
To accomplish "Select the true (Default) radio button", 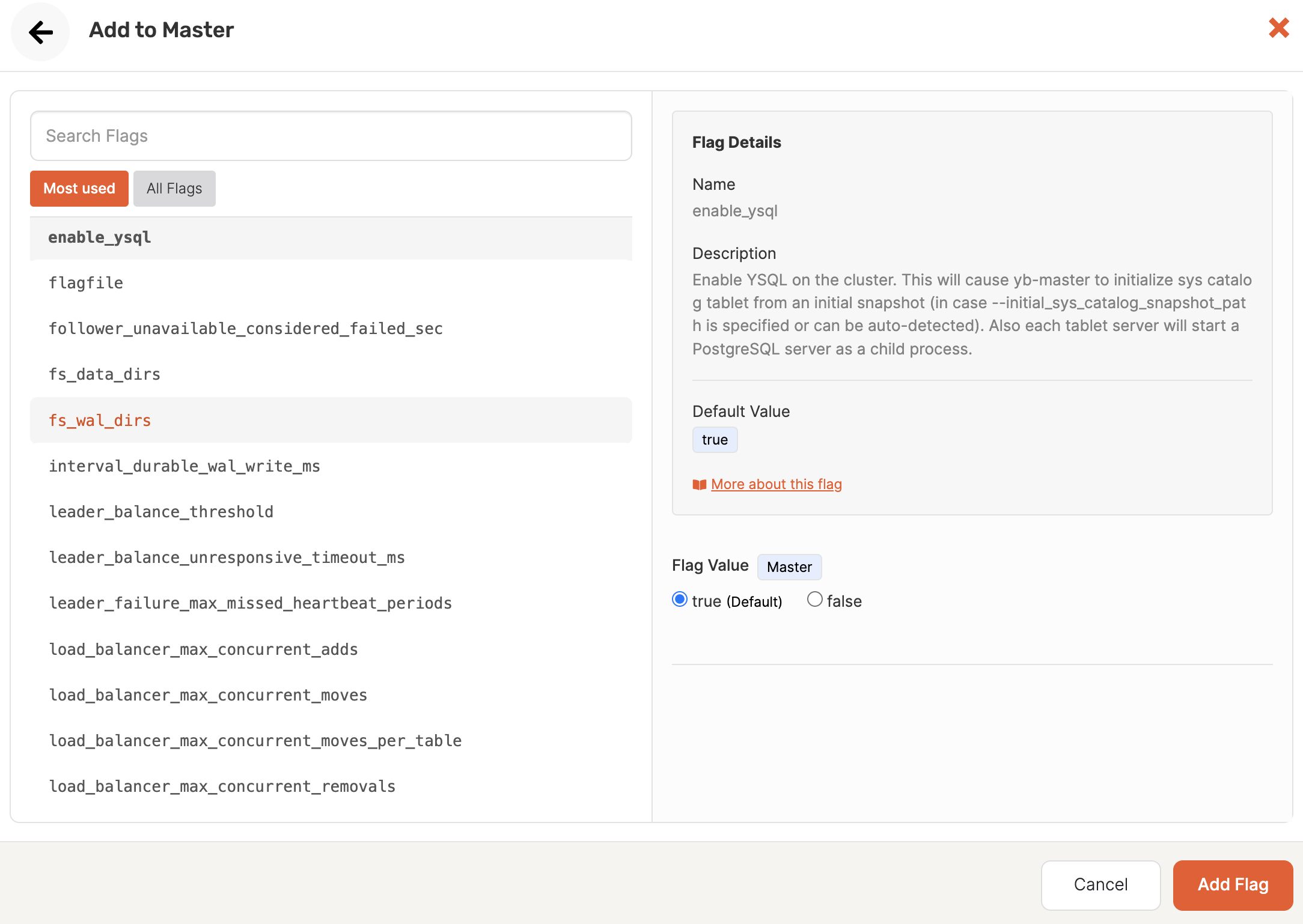I will (680, 600).
